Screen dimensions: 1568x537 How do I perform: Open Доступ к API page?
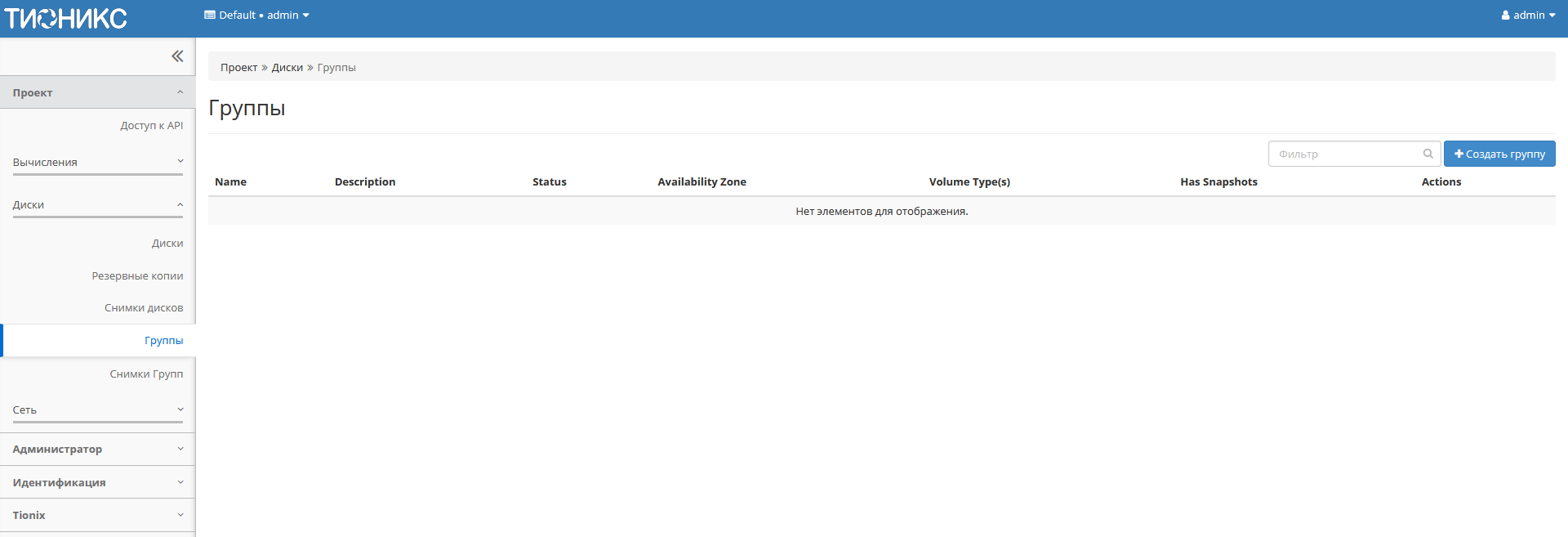[x=151, y=126]
